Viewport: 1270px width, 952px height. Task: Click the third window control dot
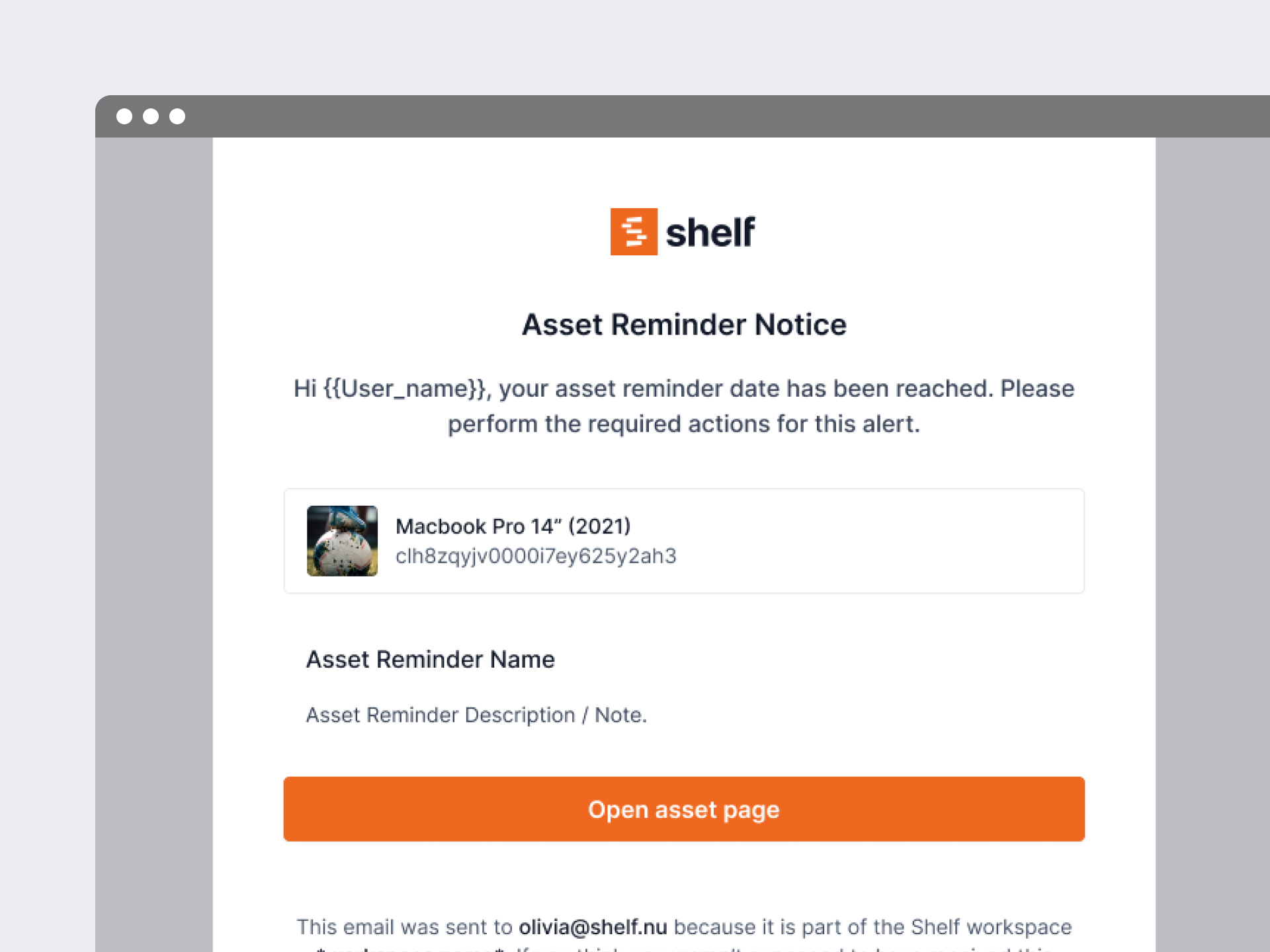(x=177, y=116)
